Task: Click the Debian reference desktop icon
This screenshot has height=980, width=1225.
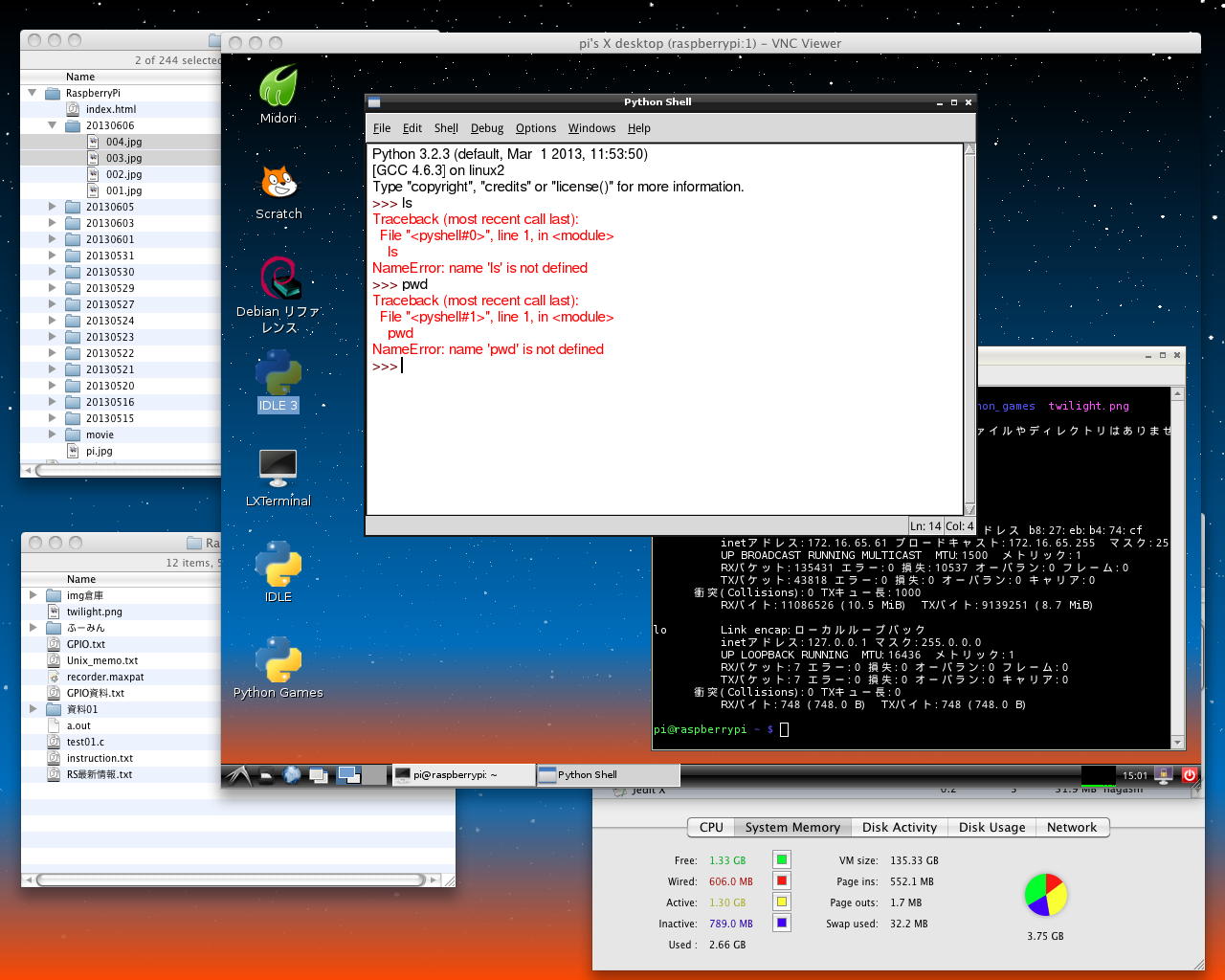Action: pyautogui.click(x=278, y=278)
